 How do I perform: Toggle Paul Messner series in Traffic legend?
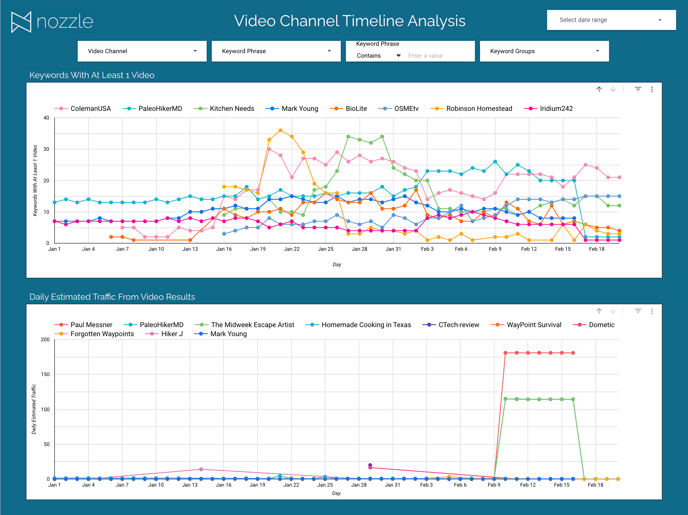pyautogui.click(x=83, y=325)
